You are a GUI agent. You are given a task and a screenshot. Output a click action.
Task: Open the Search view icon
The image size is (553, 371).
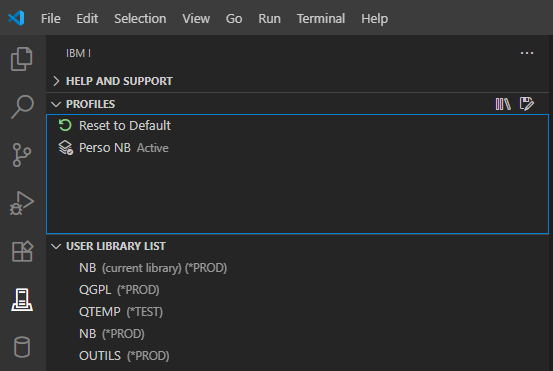[22, 107]
